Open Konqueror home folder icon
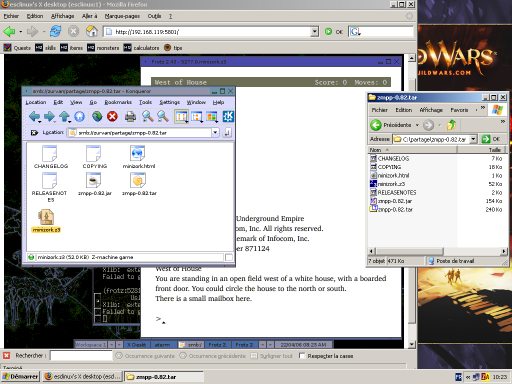This screenshot has height=384, width=512. 79,116
